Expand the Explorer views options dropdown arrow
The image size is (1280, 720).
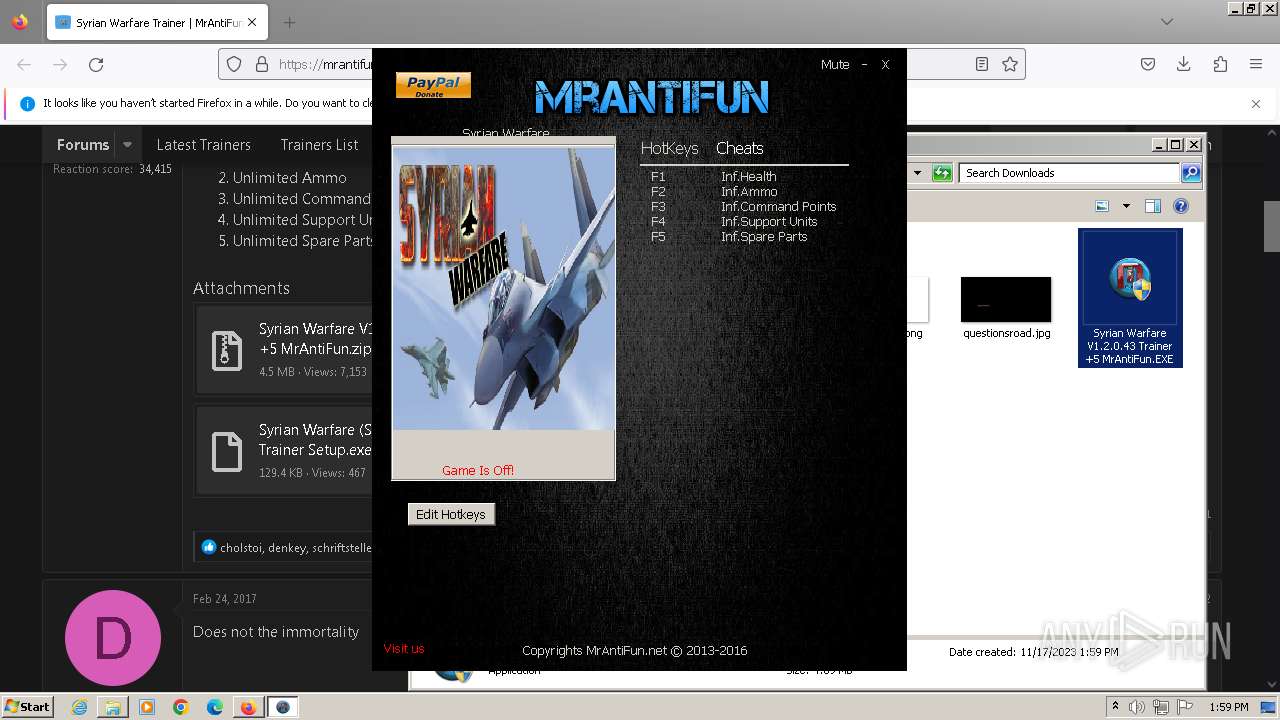tap(1126, 206)
